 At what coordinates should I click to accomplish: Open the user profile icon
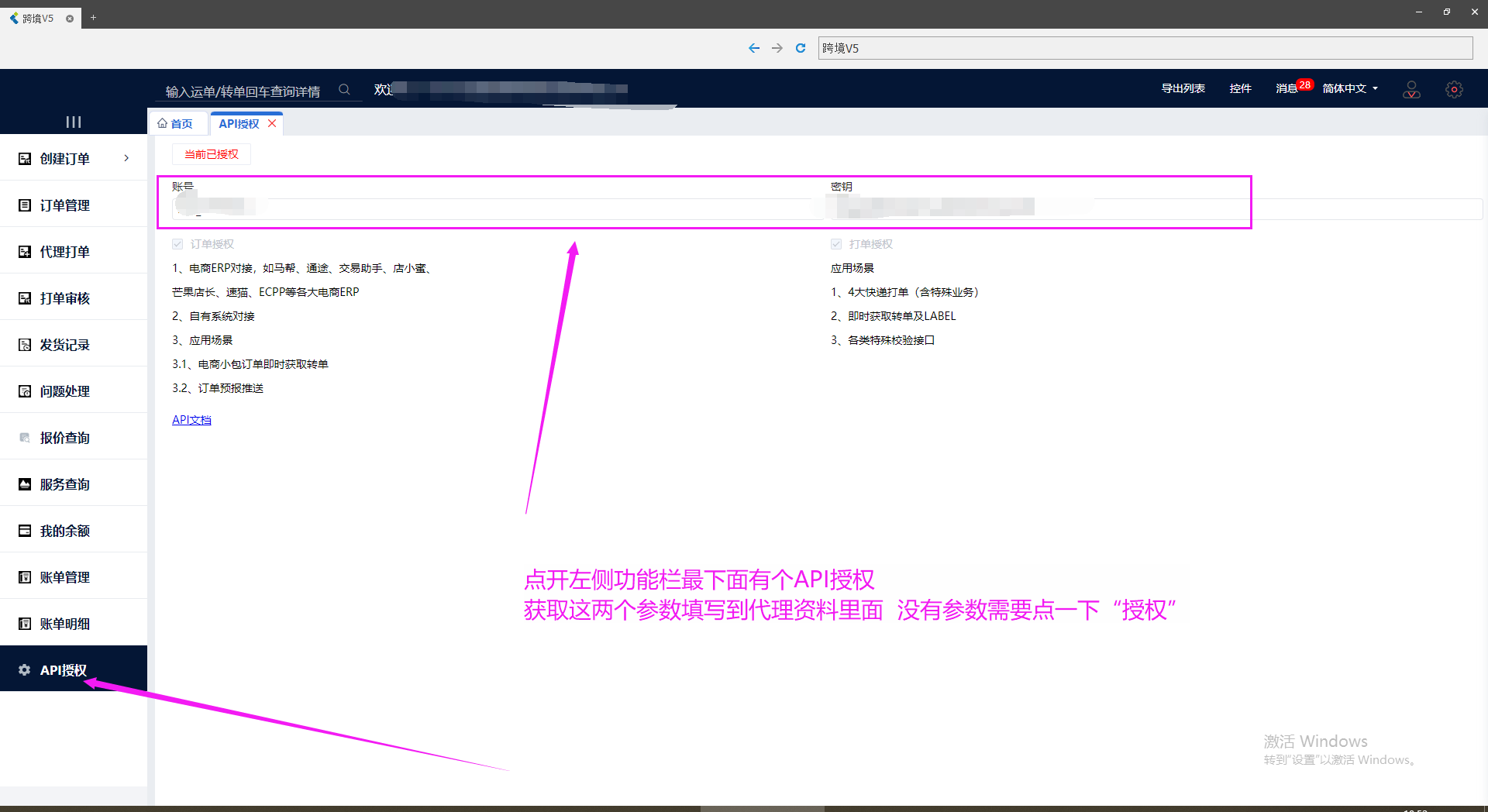1411,90
